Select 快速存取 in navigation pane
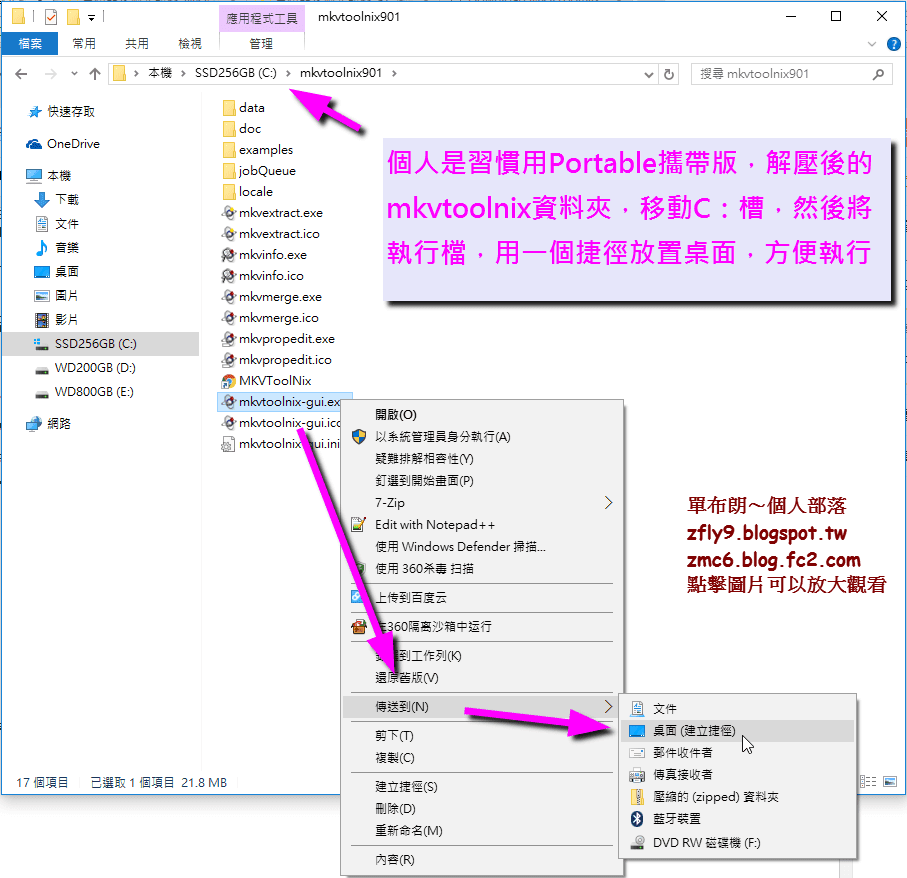Screen dimensions: 907x878 tap(62, 112)
